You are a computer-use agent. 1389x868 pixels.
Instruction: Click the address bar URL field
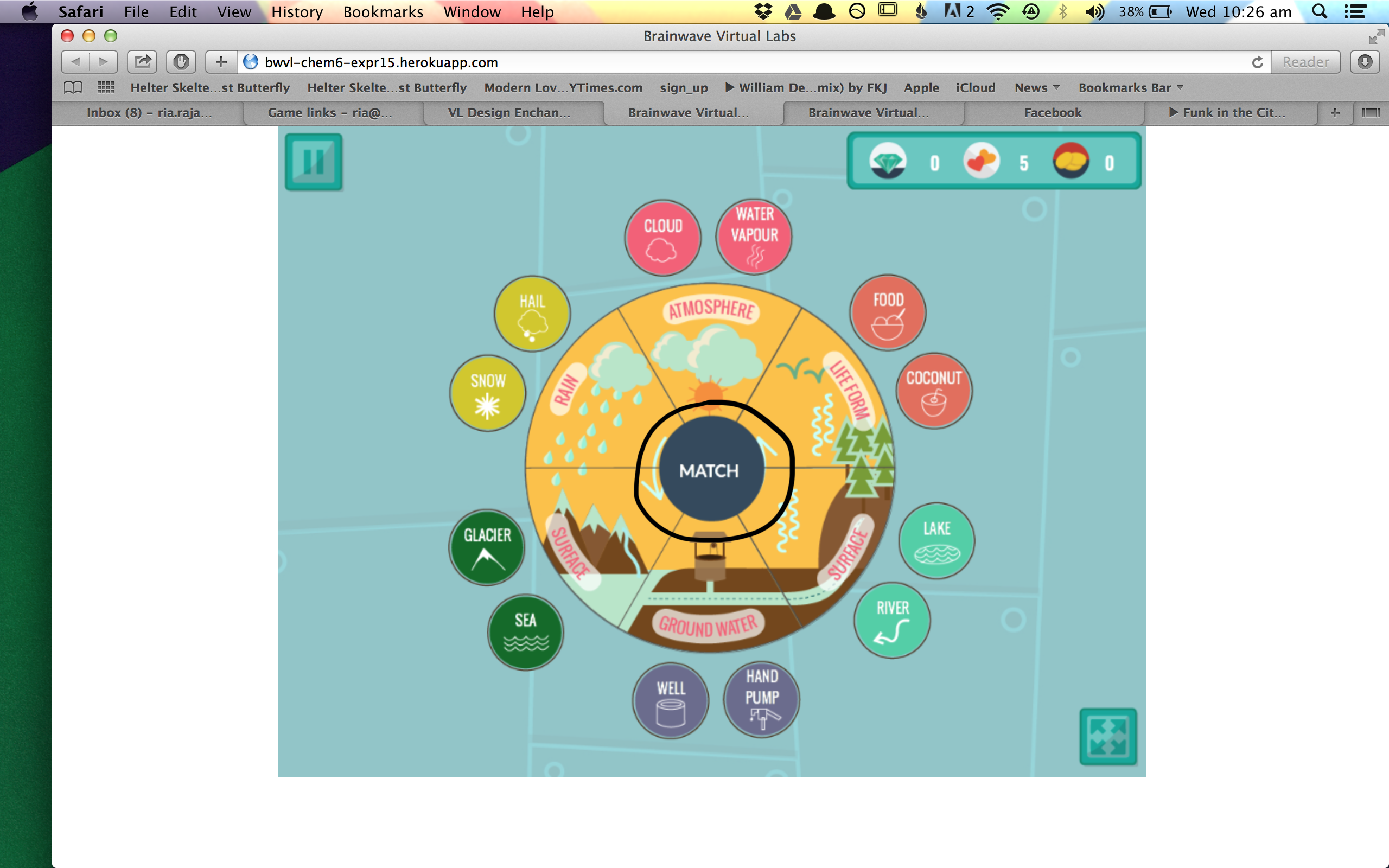pos(746,62)
